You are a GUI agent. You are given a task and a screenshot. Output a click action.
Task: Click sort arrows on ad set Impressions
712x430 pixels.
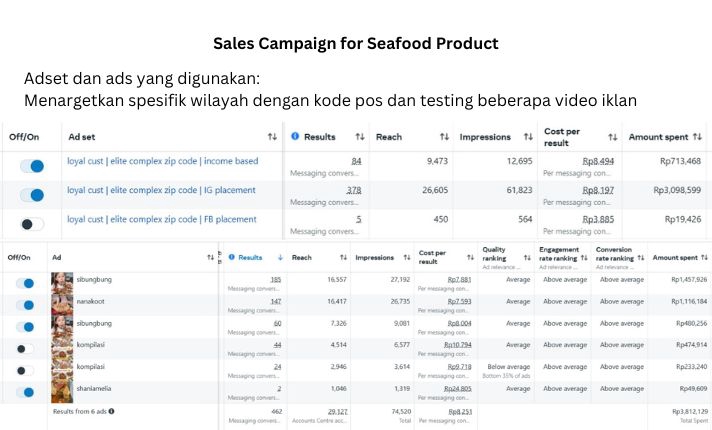[x=528, y=136]
